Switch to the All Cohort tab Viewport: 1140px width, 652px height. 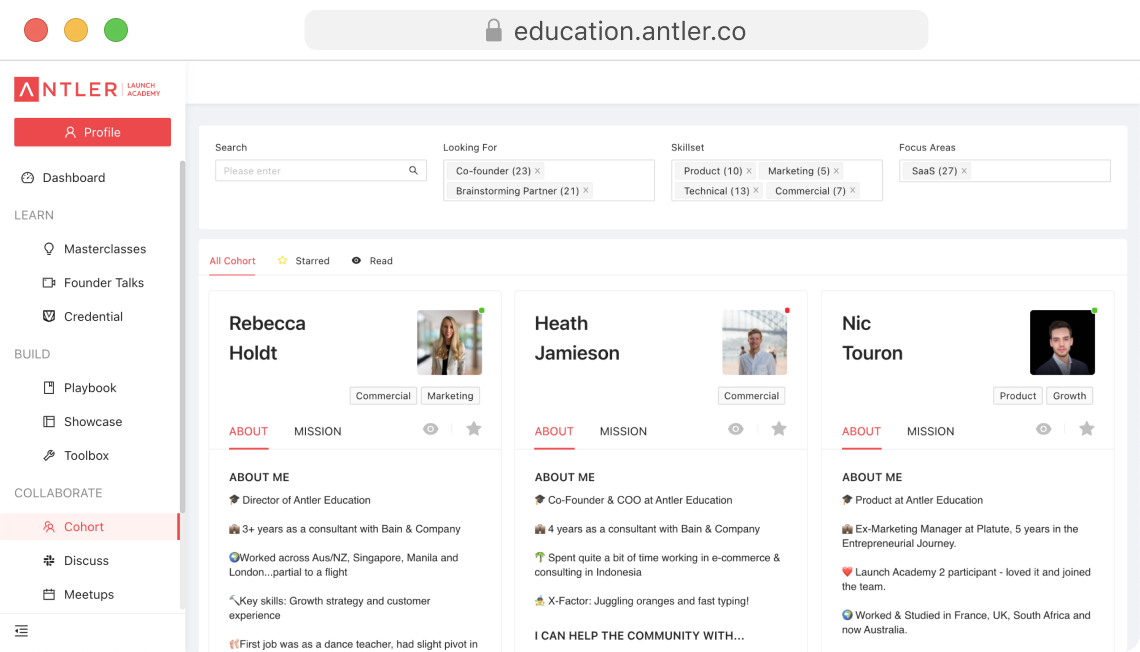pyautogui.click(x=232, y=261)
